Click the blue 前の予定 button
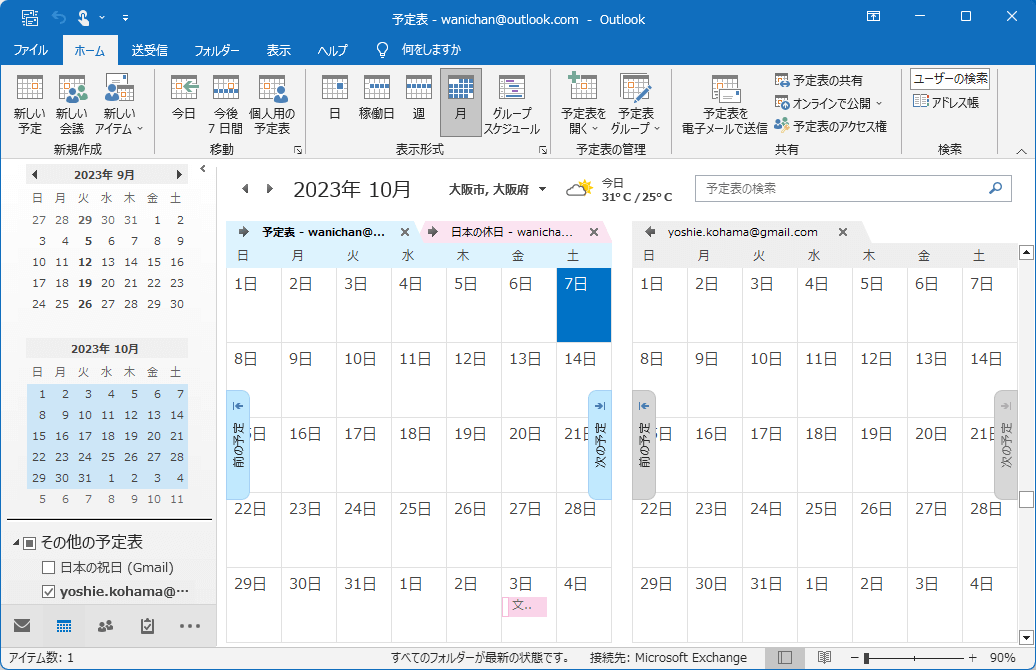The image size is (1036, 670). tap(238, 445)
